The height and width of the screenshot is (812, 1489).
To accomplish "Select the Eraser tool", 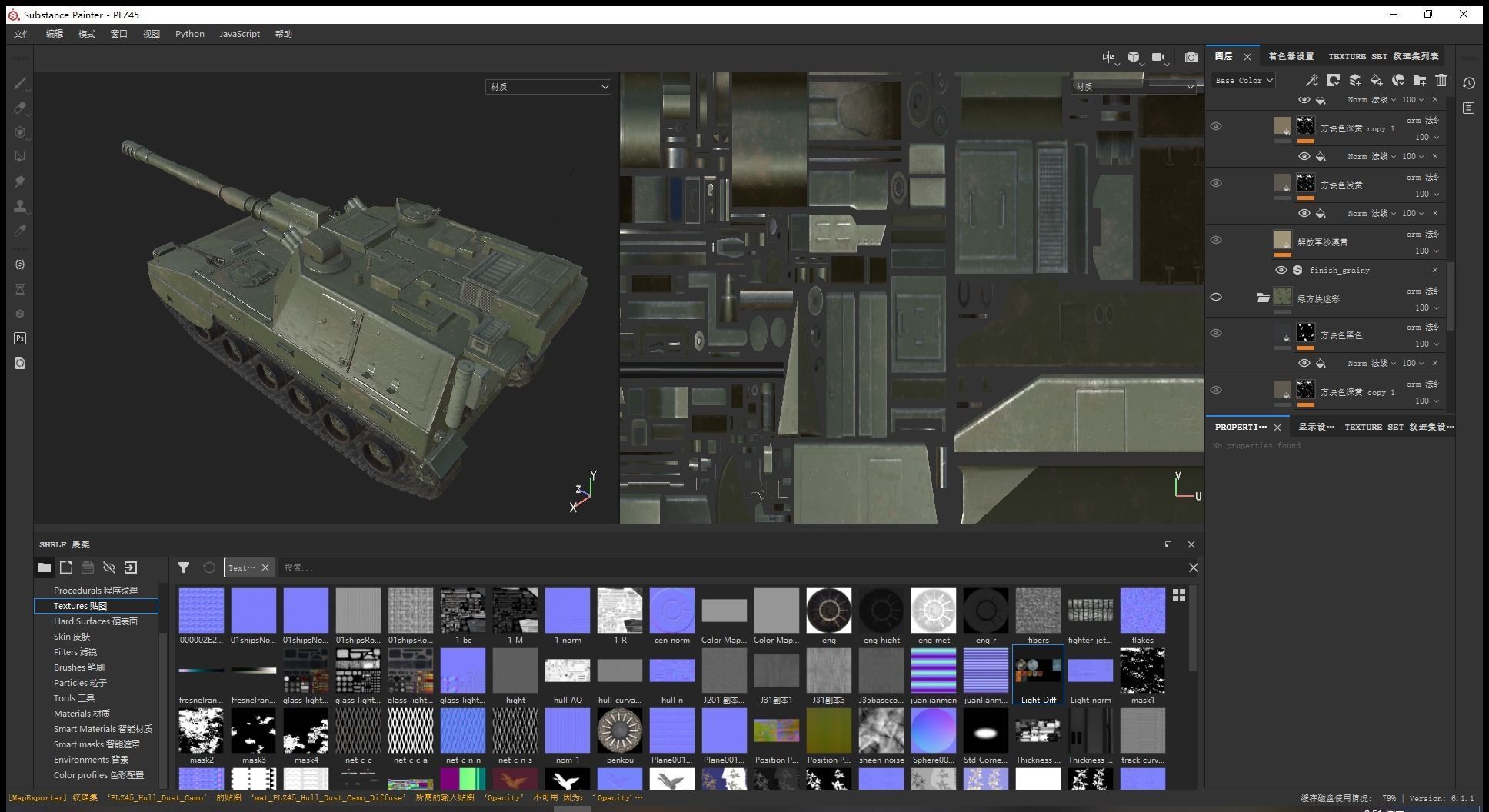I will 20,108.
